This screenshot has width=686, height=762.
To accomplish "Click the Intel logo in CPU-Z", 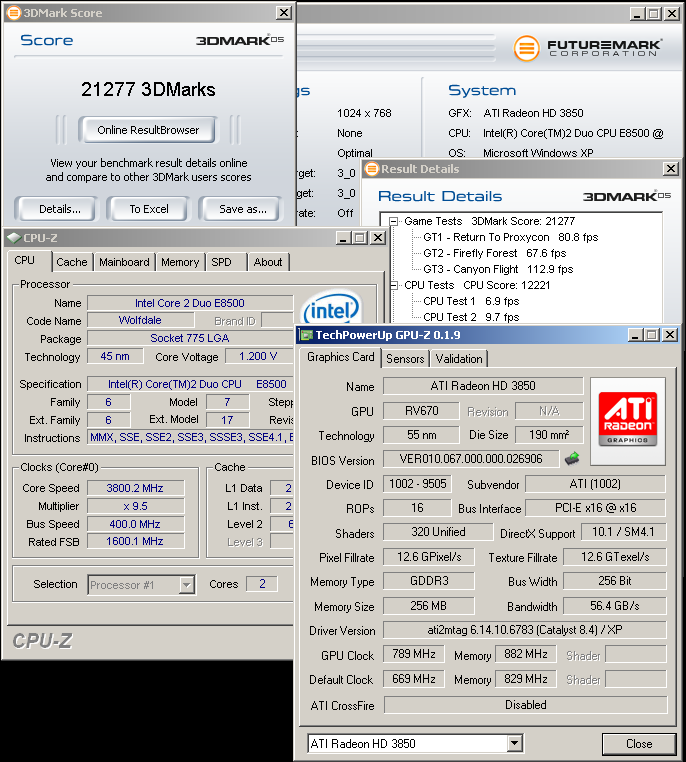I will click(x=332, y=308).
